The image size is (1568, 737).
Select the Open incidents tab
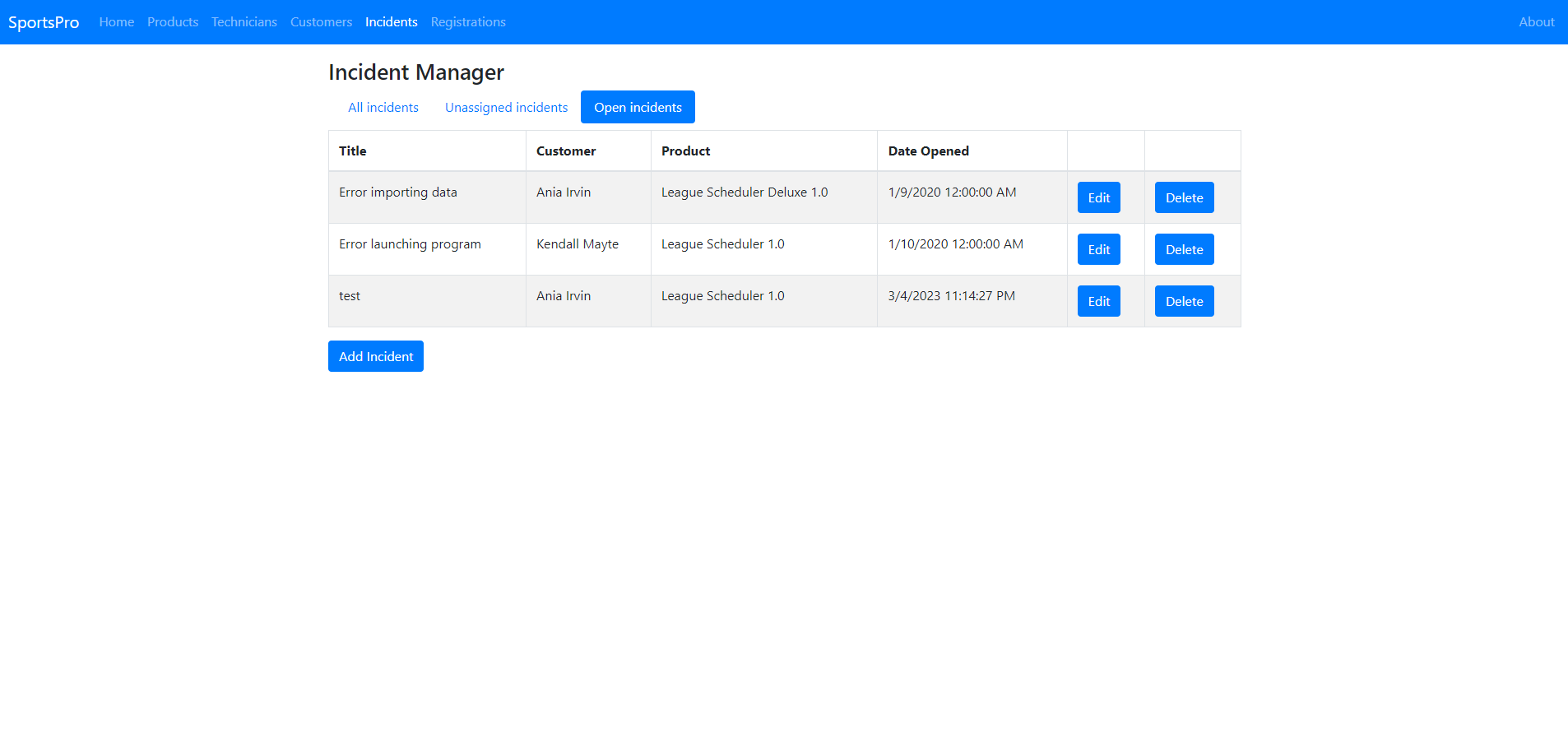click(x=638, y=108)
